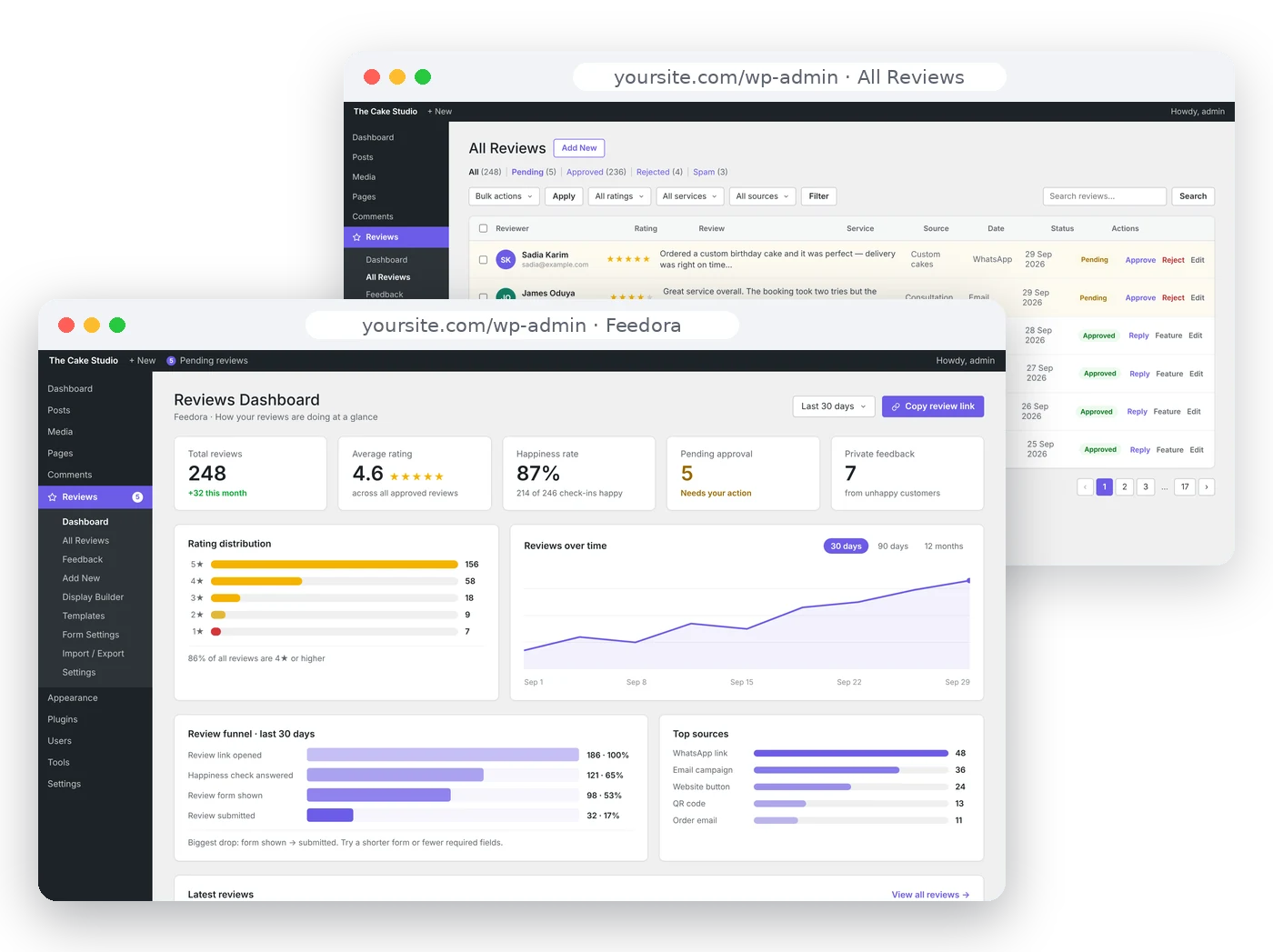Open Form Settings in the sidebar

click(x=91, y=636)
